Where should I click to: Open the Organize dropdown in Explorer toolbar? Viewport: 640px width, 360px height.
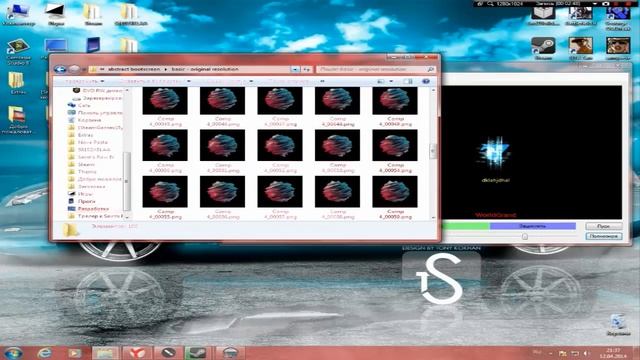tap(84, 81)
